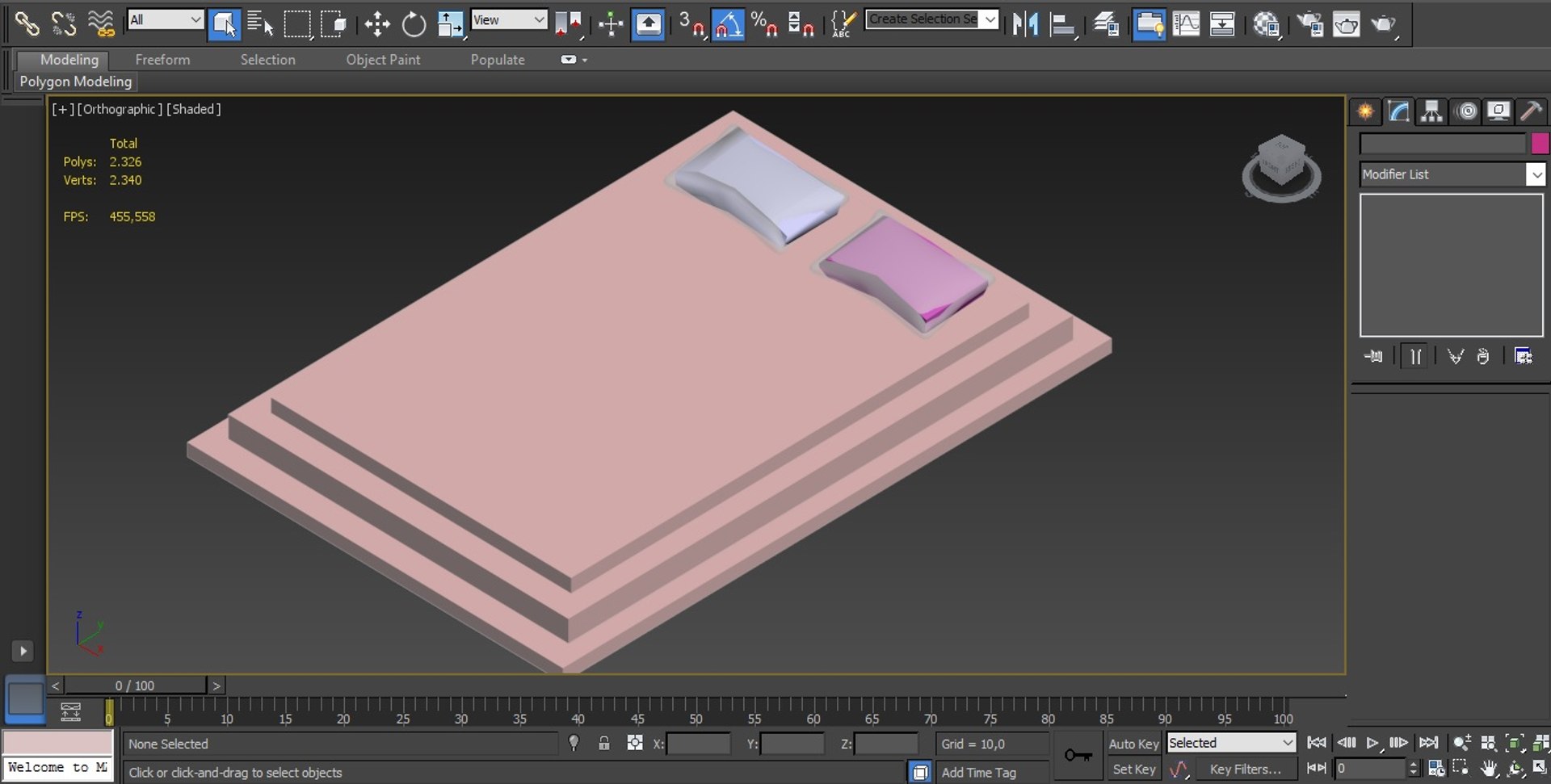Toggle Percent Snap

pos(764,23)
